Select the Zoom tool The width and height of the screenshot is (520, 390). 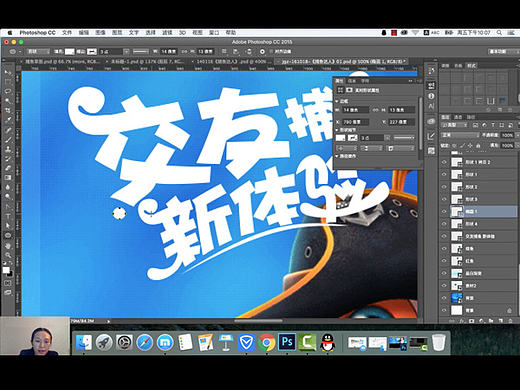coord(8,255)
